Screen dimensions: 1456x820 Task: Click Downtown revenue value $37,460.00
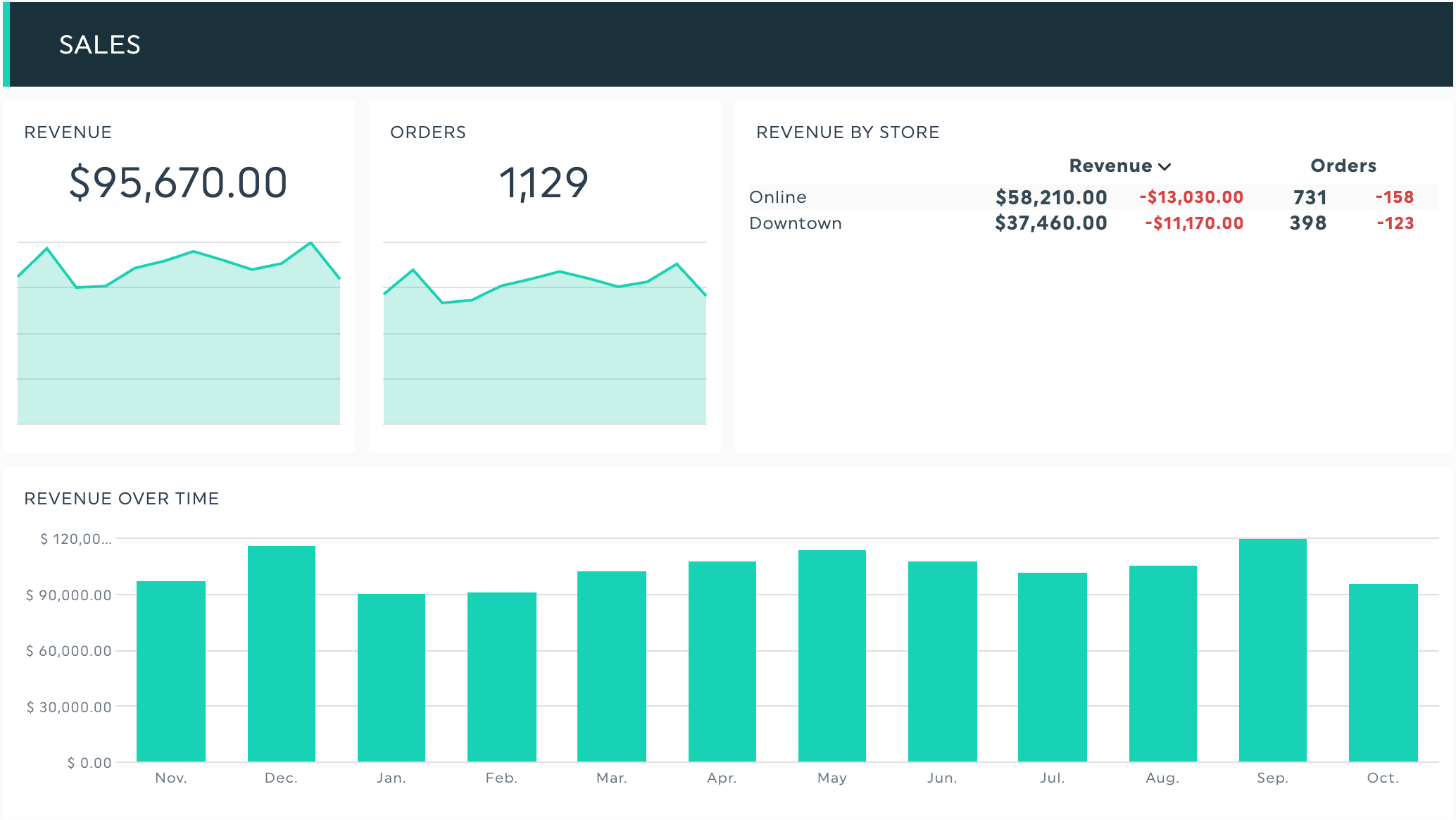tap(1051, 223)
